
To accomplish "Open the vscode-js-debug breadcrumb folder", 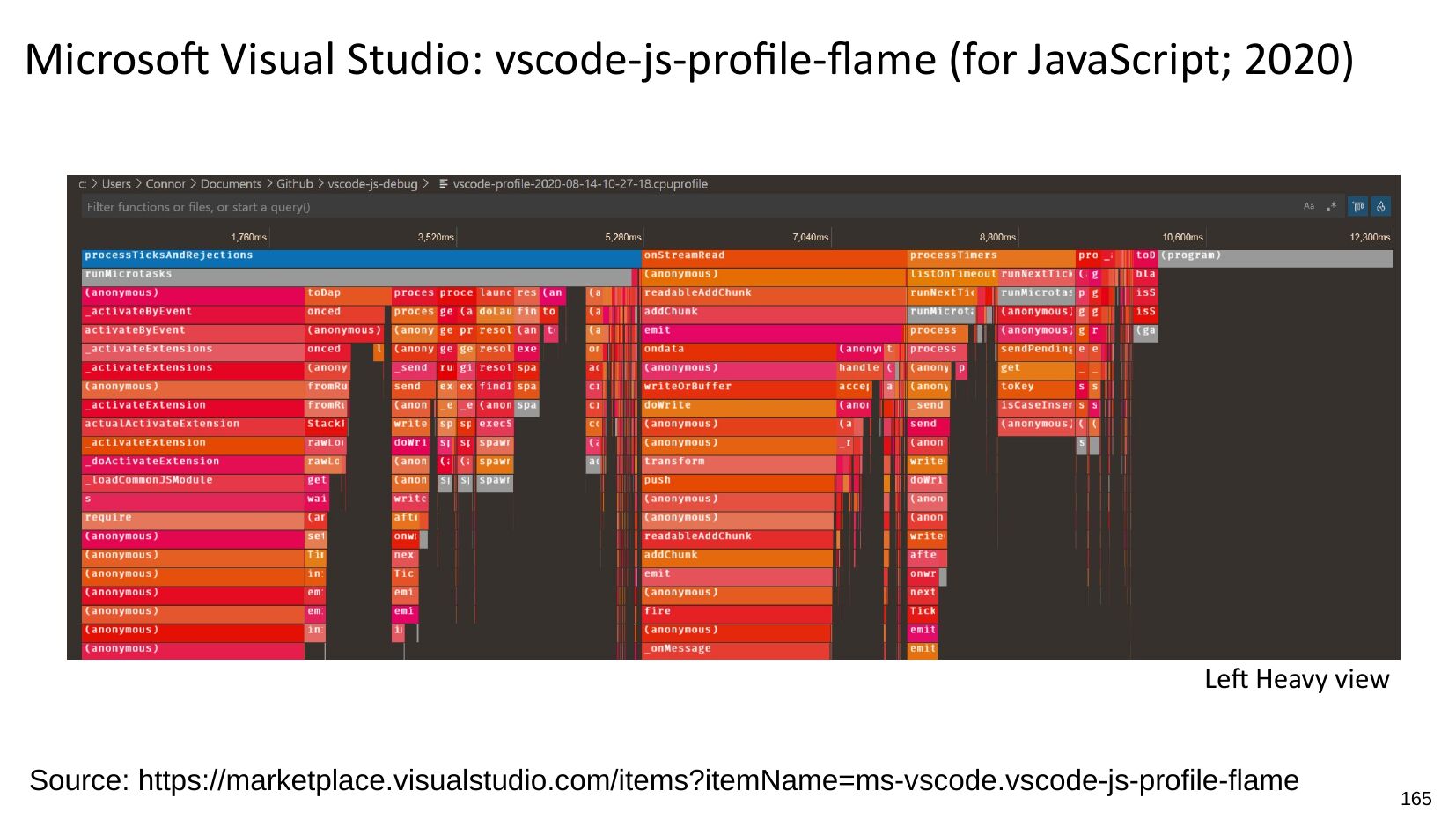I will 372,184.
